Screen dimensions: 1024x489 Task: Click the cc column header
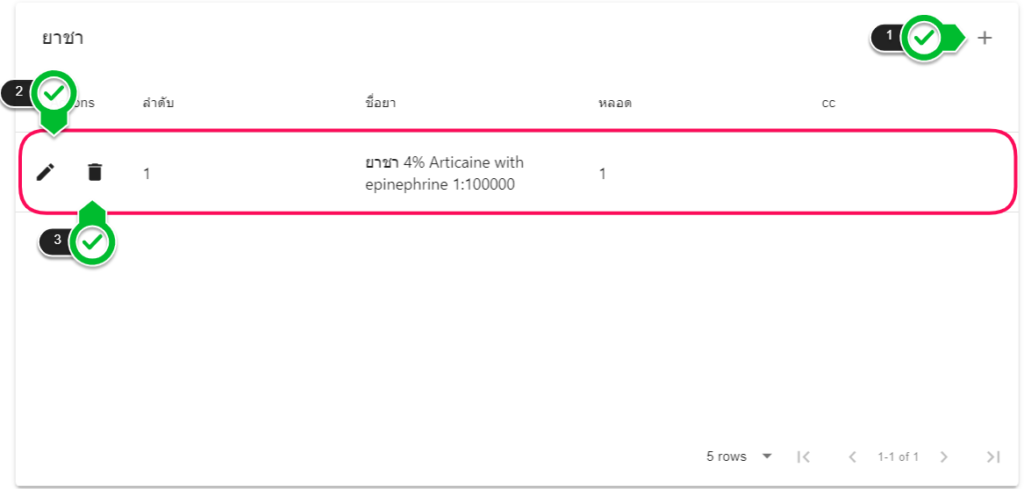tap(828, 102)
